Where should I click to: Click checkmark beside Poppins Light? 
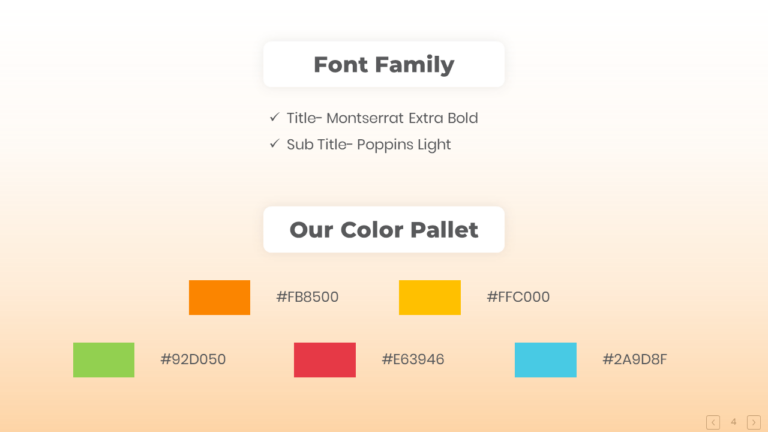274,144
